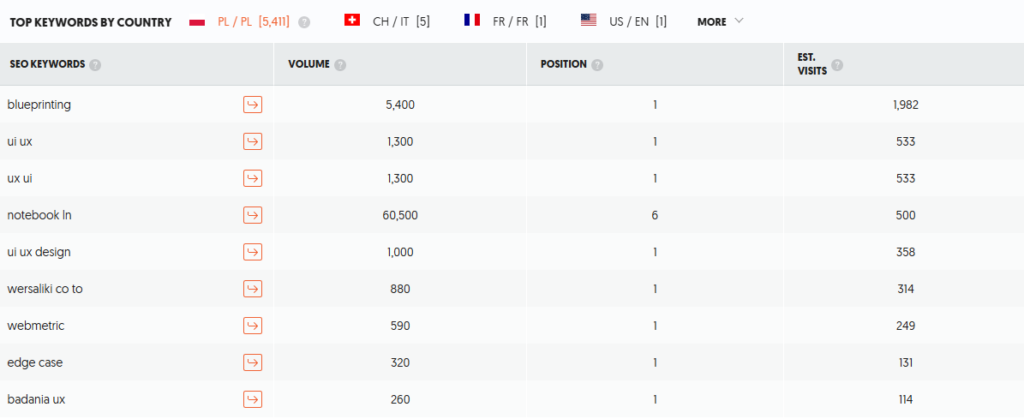Screen dimensions: 1024x419
Task: Open arrow icon for badania ux keyword
Action: (252, 400)
